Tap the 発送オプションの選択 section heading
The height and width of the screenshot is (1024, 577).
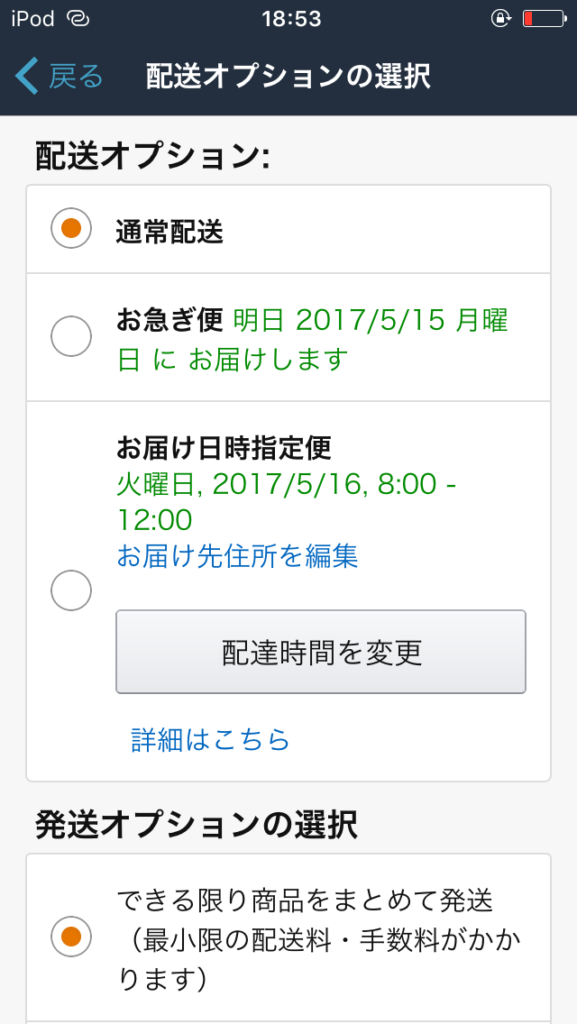[196, 826]
